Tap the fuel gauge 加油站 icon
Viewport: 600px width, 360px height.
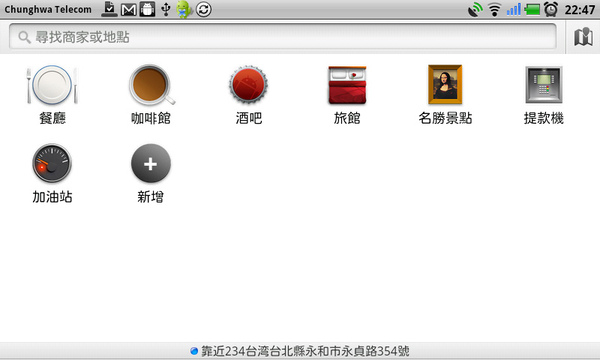(52, 163)
